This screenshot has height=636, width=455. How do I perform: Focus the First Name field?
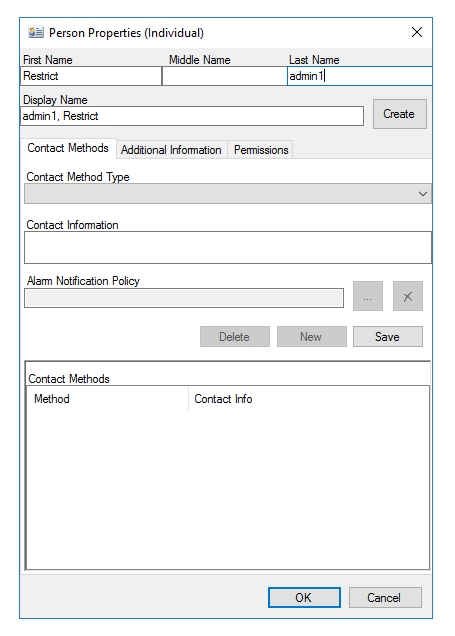point(91,76)
